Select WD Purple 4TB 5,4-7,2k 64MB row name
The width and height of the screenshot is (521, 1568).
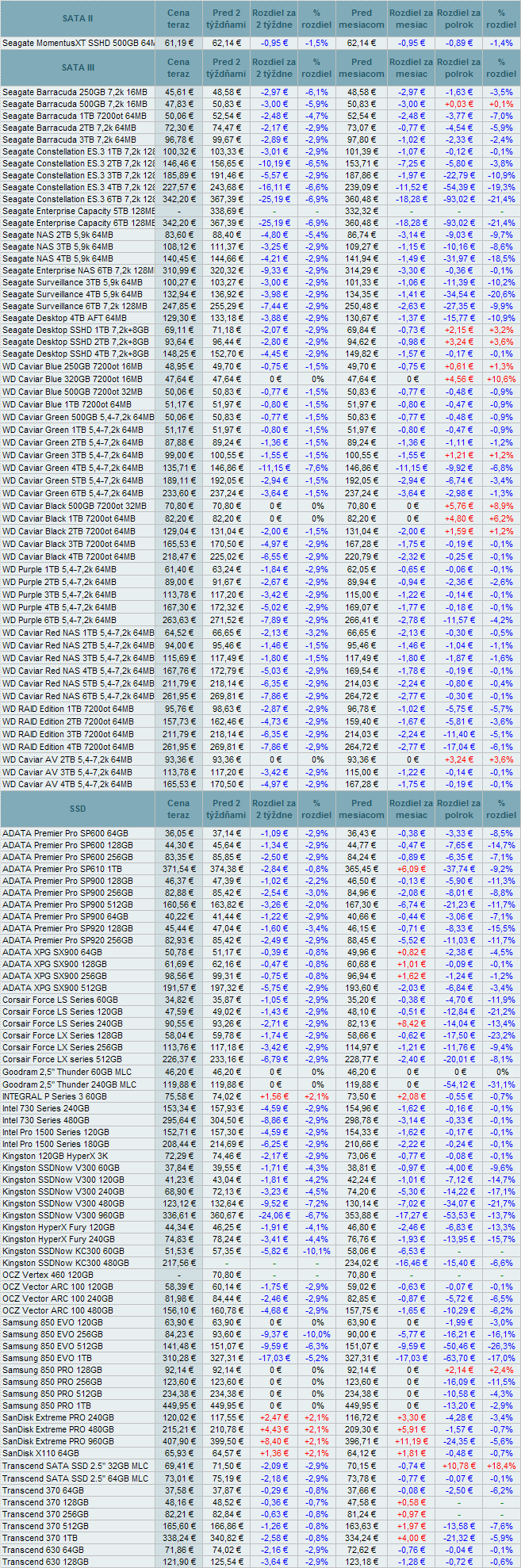pos(59,606)
